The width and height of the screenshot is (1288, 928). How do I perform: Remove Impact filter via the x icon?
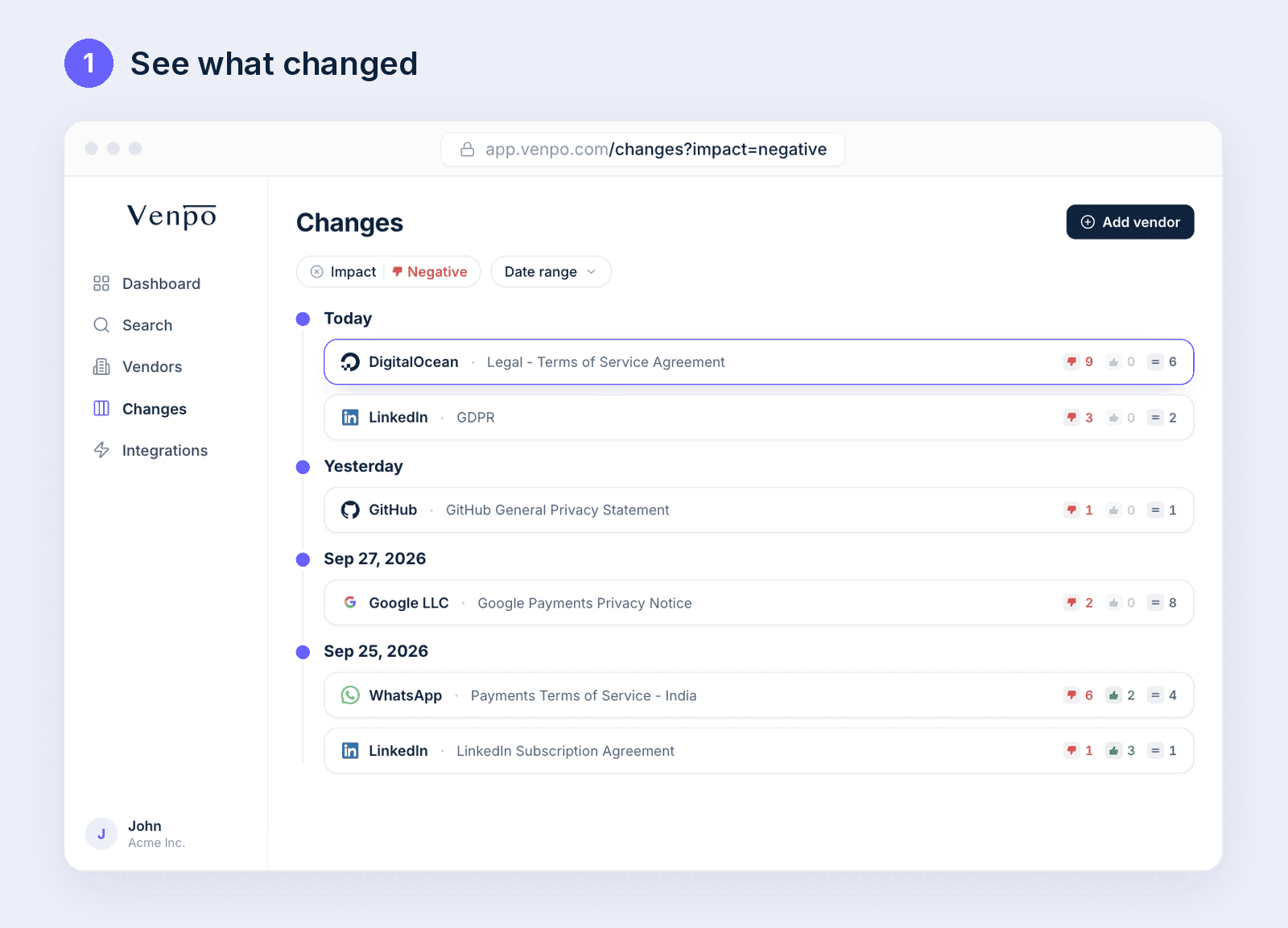click(317, 272)
